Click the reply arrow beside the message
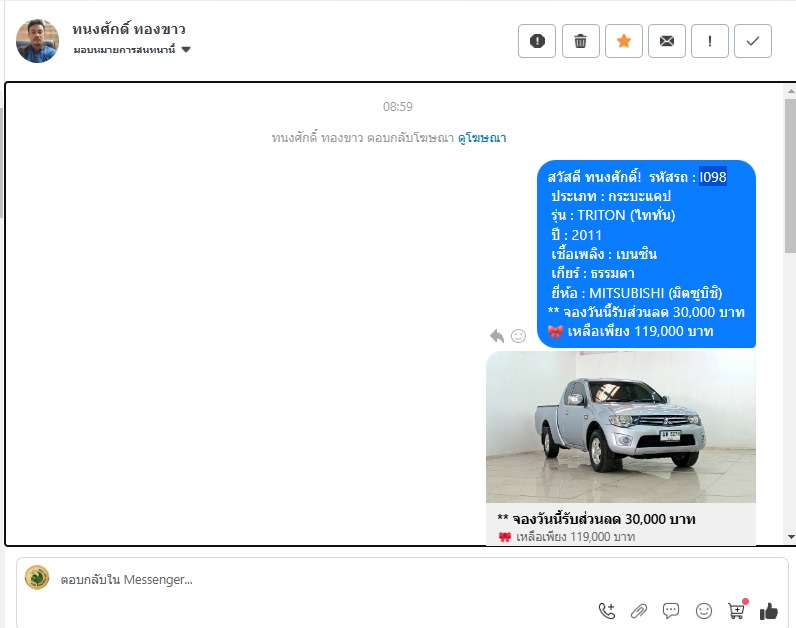 tap(497, 336)
